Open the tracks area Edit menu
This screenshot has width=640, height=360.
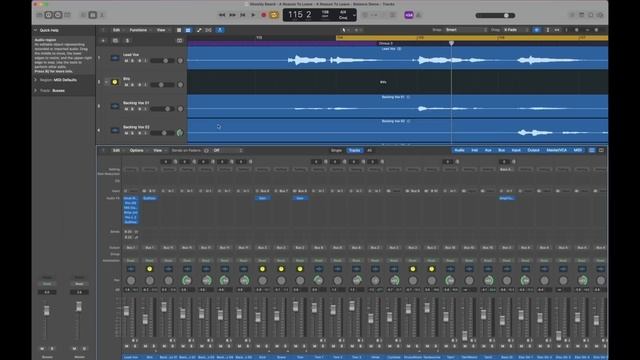pos(116,30)
